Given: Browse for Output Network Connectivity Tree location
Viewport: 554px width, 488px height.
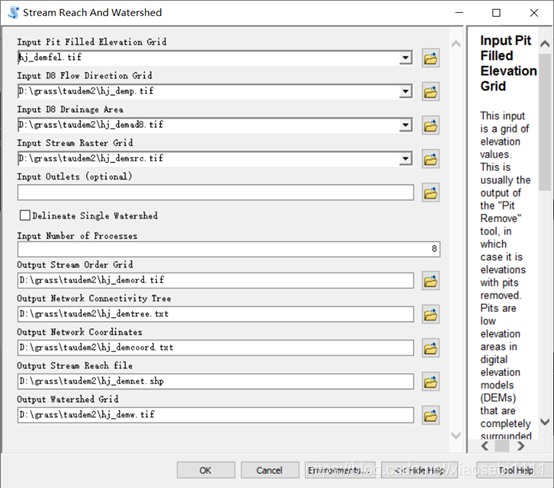Looking at the screenshot, I should [x=431, y=314].
